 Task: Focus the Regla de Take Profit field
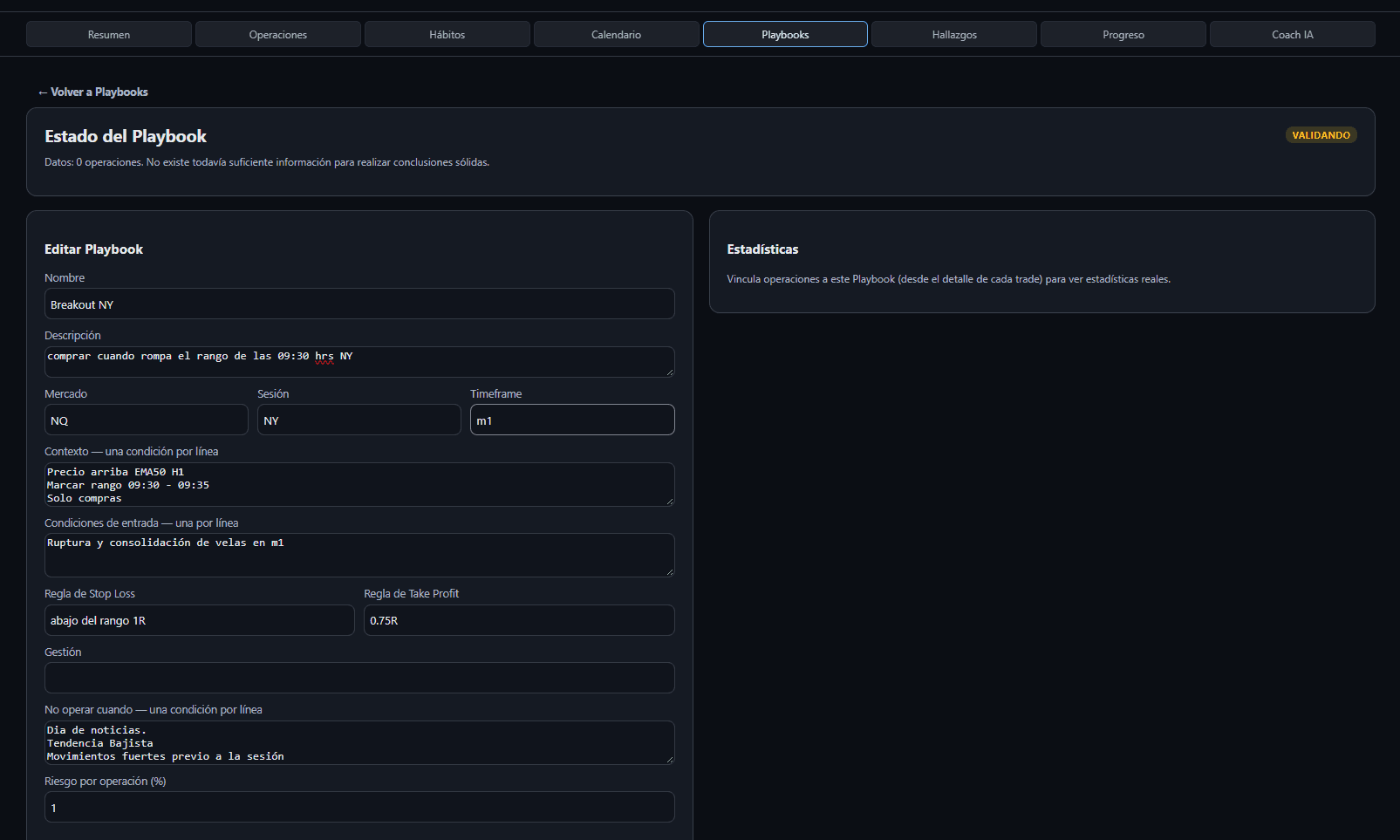(519, 620)
